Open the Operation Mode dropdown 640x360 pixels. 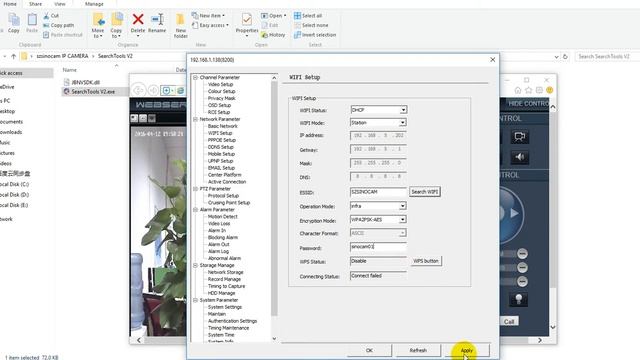(x=402, y=206)
